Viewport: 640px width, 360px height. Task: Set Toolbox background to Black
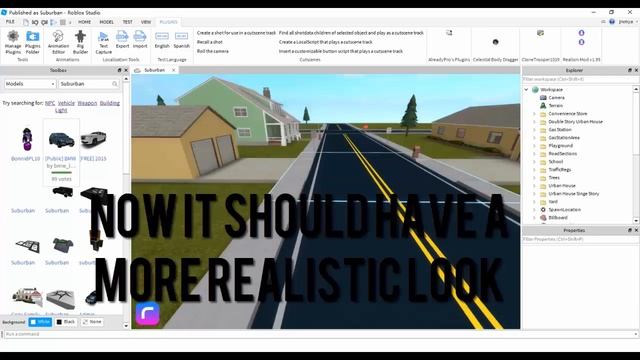click(x=66, y=322)
